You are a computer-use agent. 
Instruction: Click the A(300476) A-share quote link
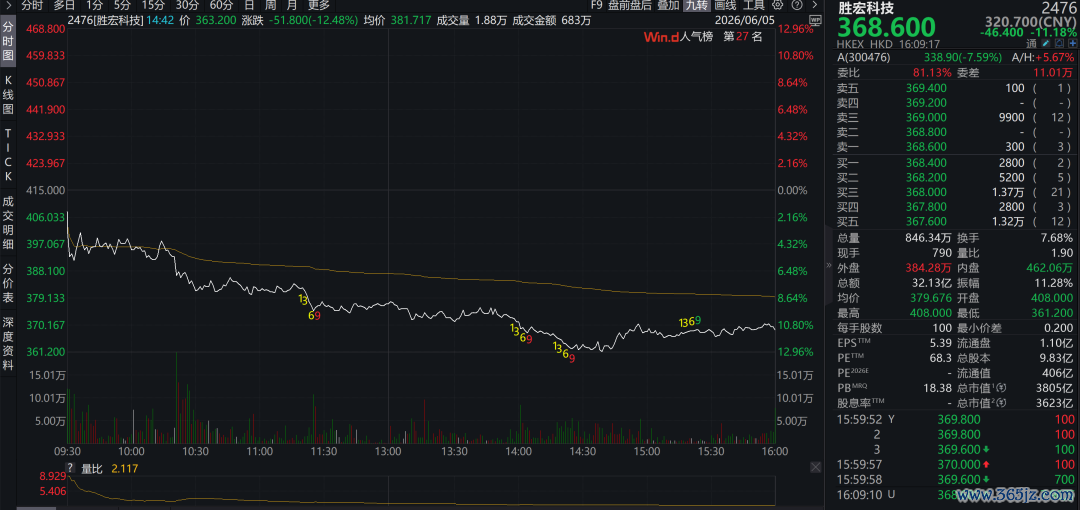click(864, 57)
